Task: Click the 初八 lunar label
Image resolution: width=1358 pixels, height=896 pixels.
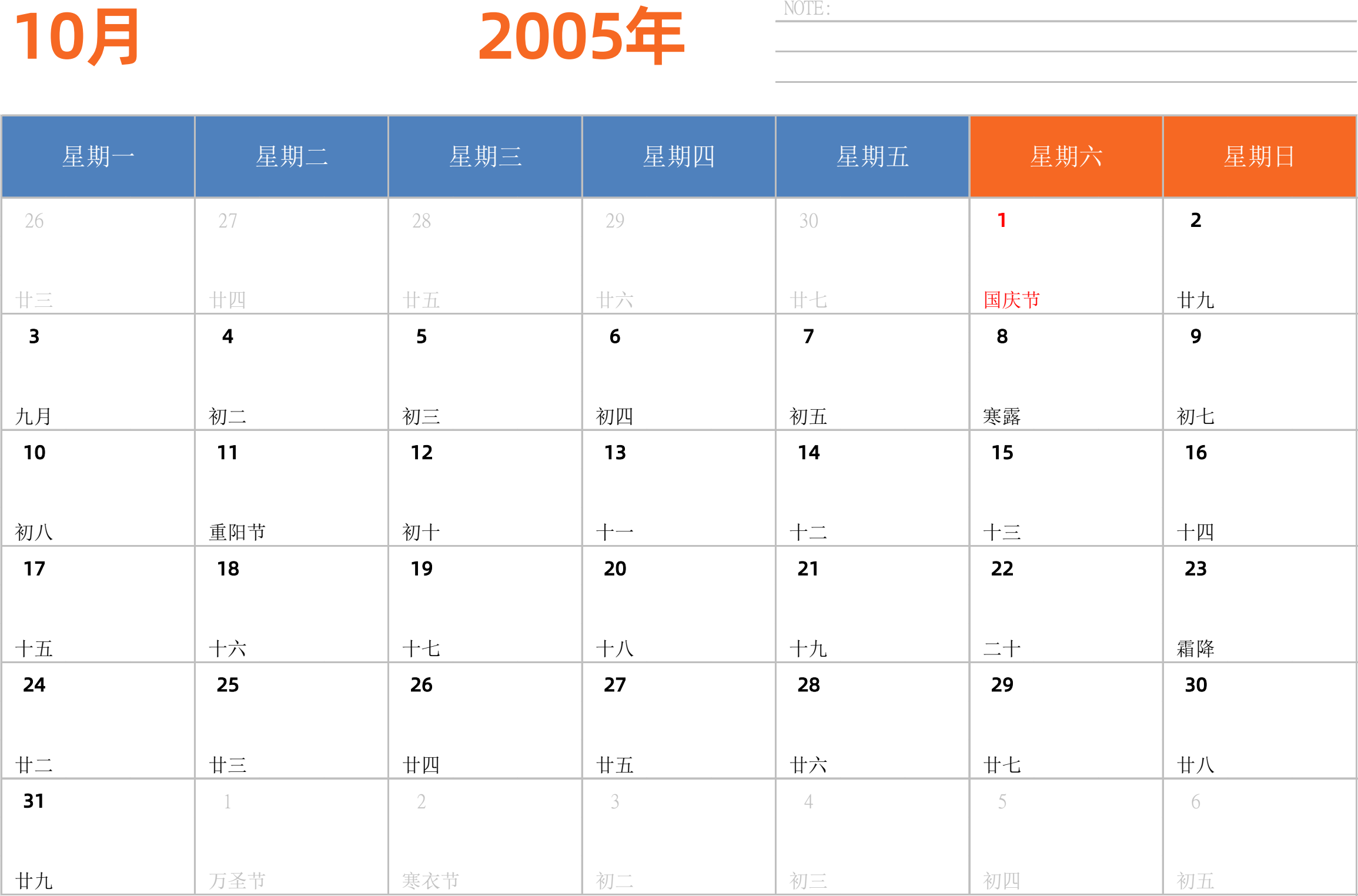Action: [34, 532]
